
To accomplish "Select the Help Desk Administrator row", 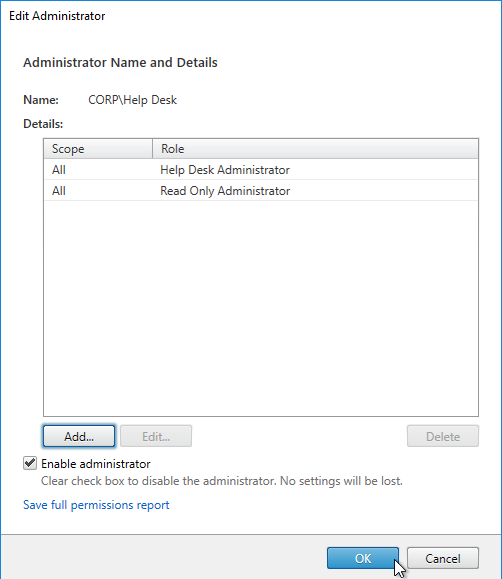I will [261, 169].
